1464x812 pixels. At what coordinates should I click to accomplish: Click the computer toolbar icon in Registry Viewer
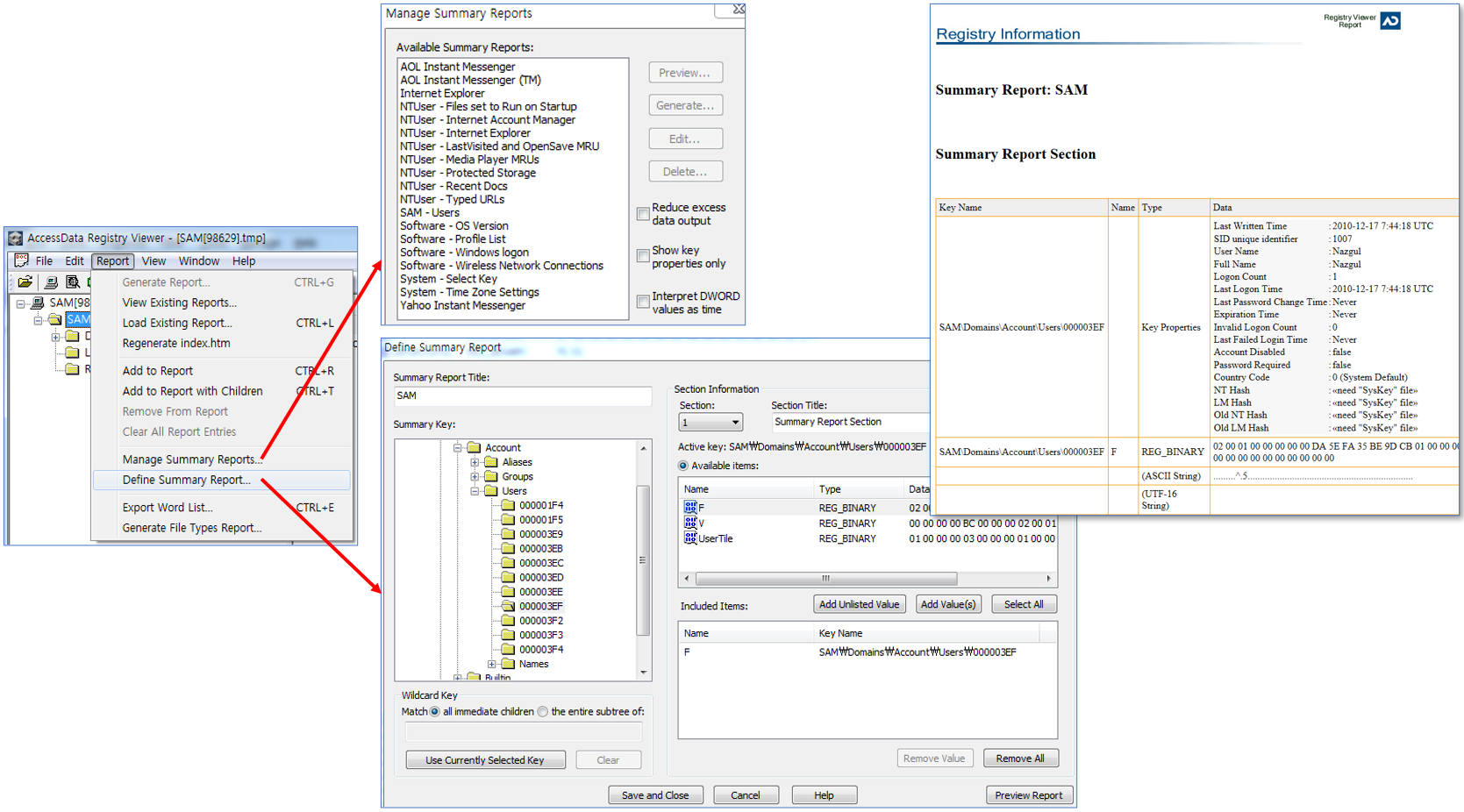pos(51,282)
